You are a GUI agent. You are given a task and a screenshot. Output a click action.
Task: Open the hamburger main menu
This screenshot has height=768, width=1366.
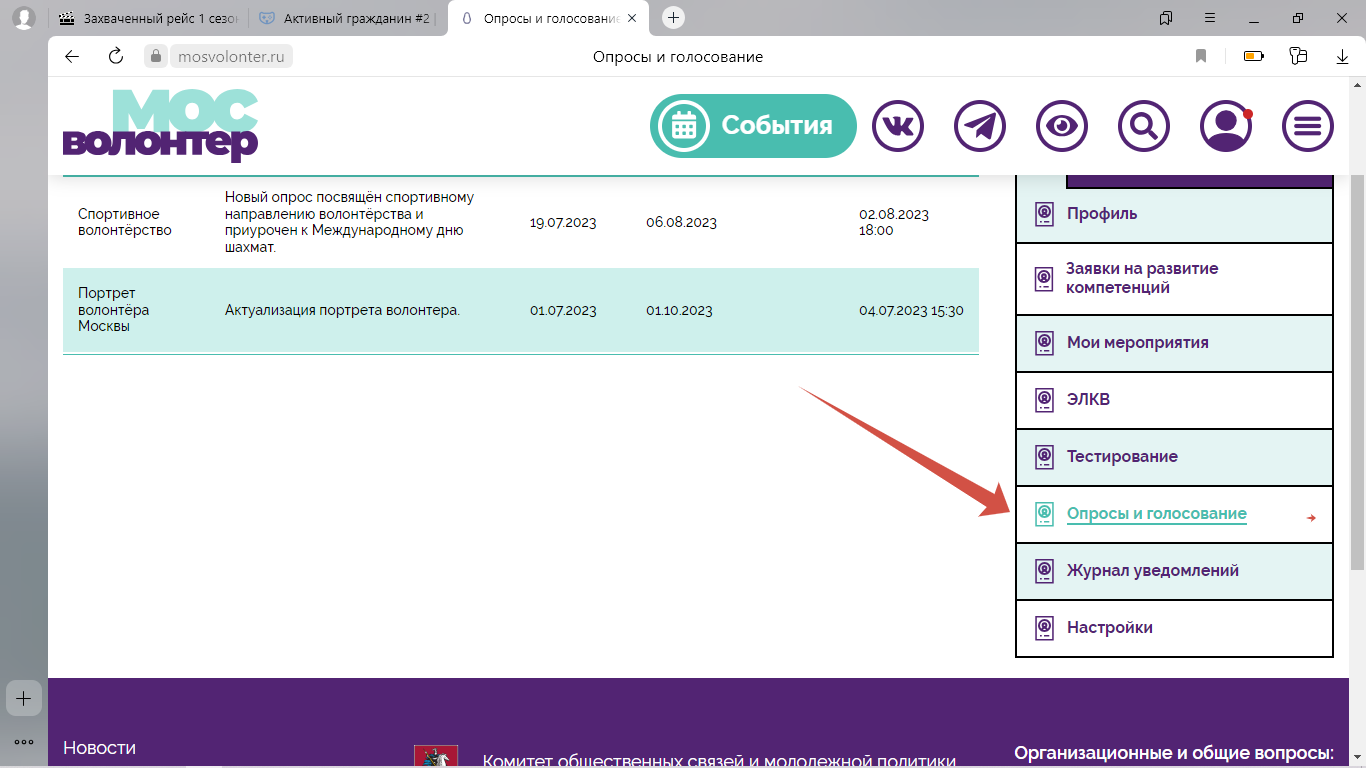point(1308,126)
